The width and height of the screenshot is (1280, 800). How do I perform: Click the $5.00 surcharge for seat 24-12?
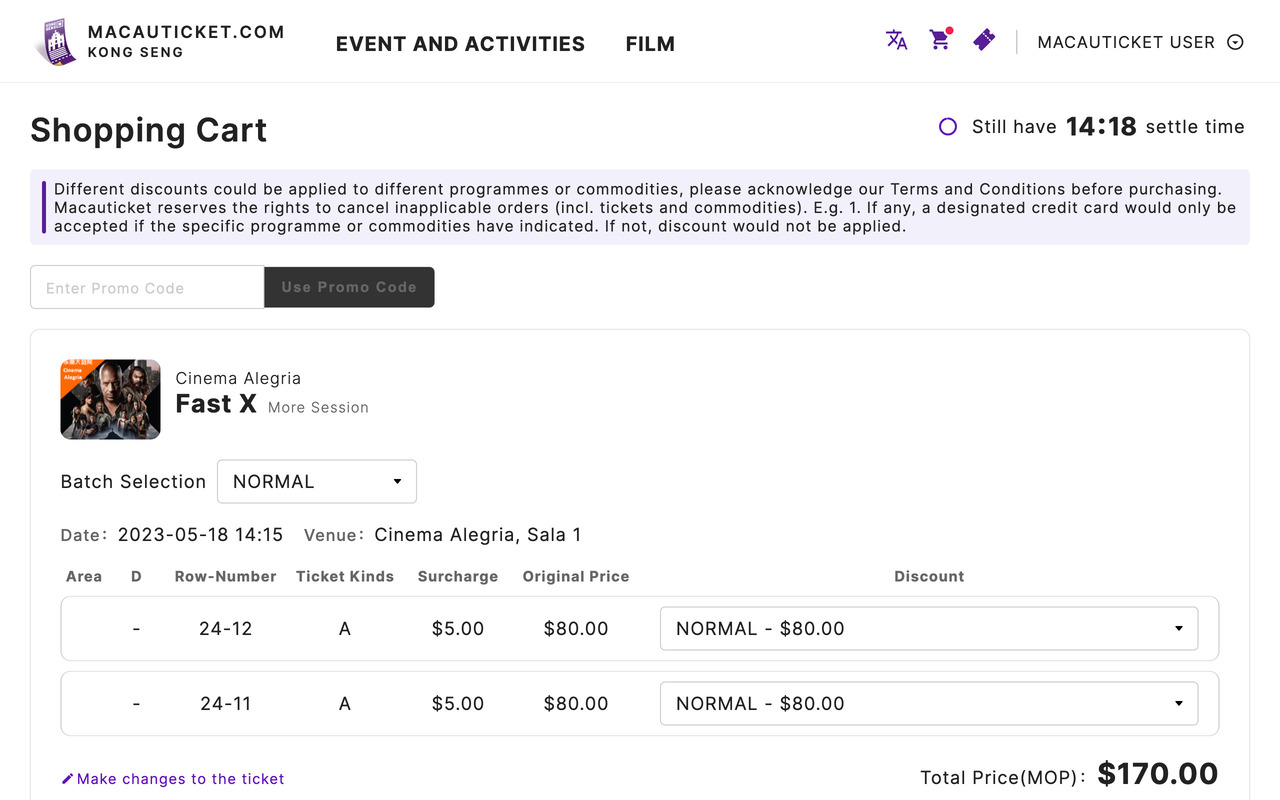[458, 629]
